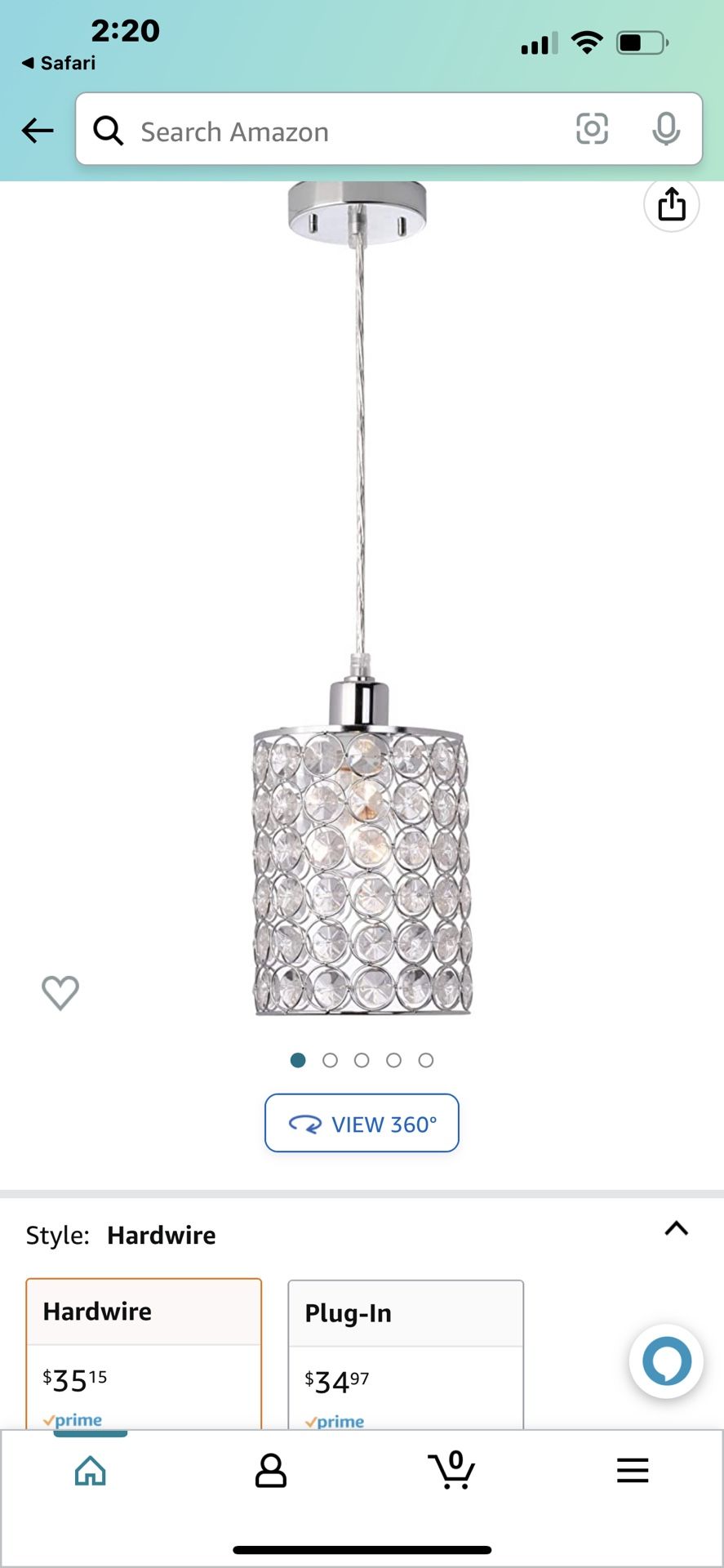Open the hamburger menu
The image size is (724, 1568).
(x=633, y=1470)
